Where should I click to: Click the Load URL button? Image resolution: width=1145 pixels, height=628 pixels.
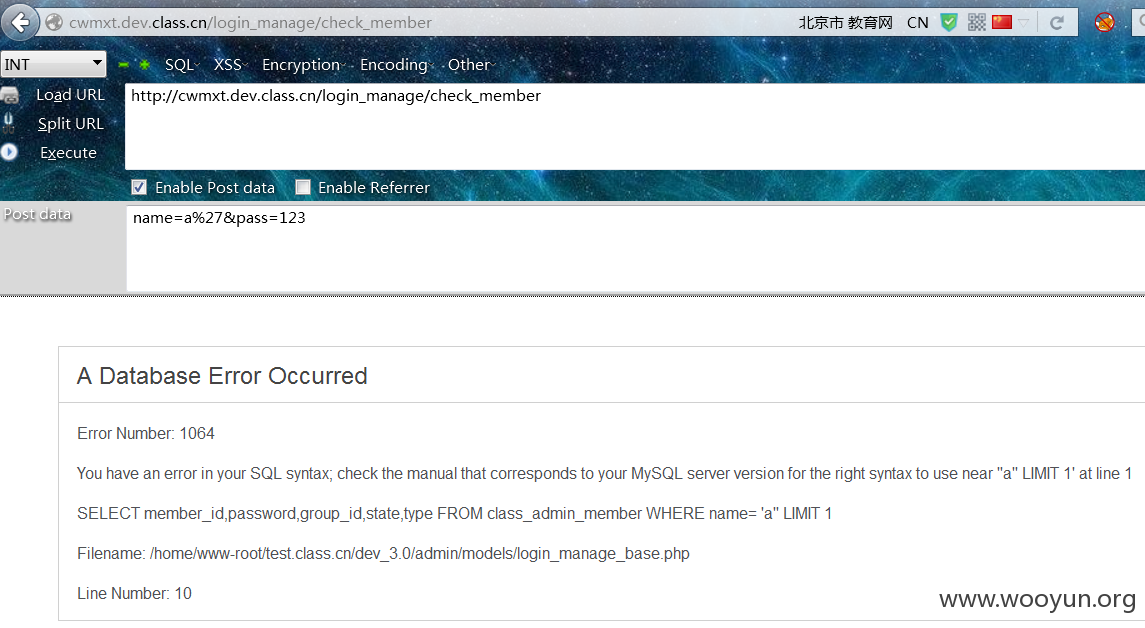pos(70,95)
